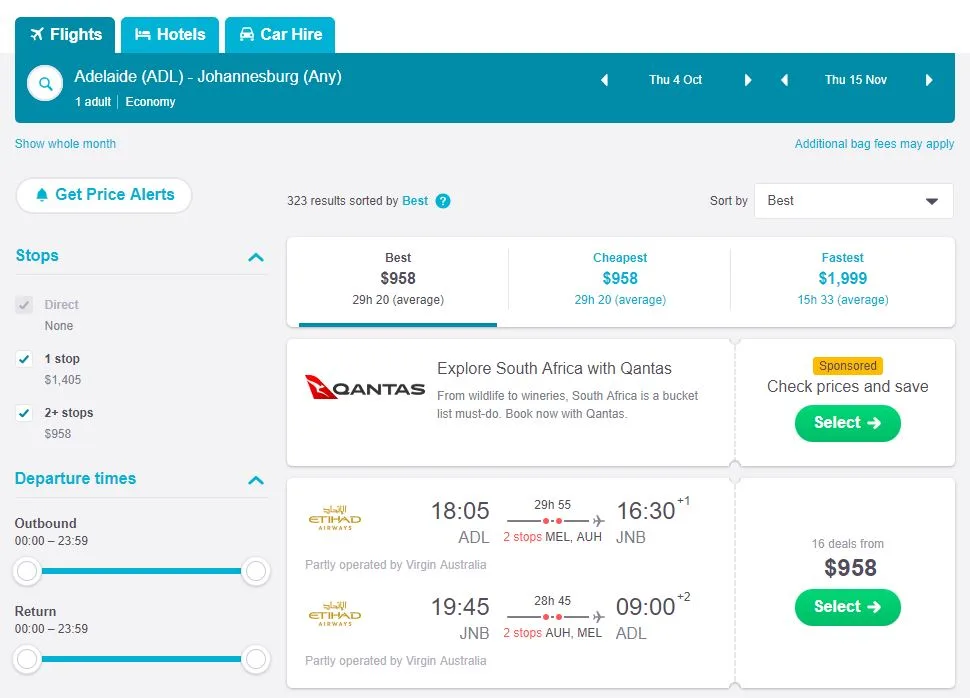
Task: Go to previous return date arrow
Action: click(x=785, y=80)
